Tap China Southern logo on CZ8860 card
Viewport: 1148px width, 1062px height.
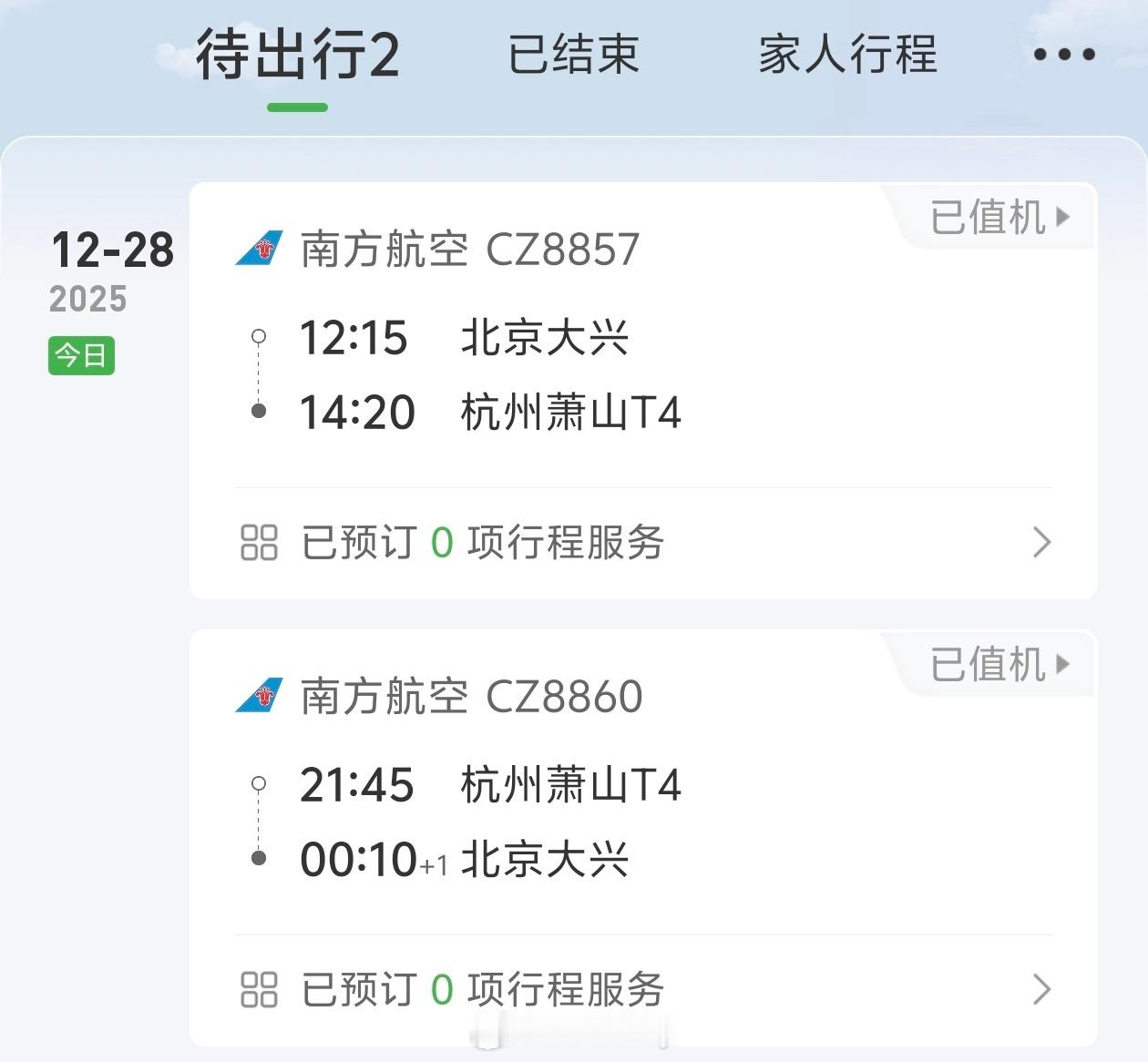point(259,695)
